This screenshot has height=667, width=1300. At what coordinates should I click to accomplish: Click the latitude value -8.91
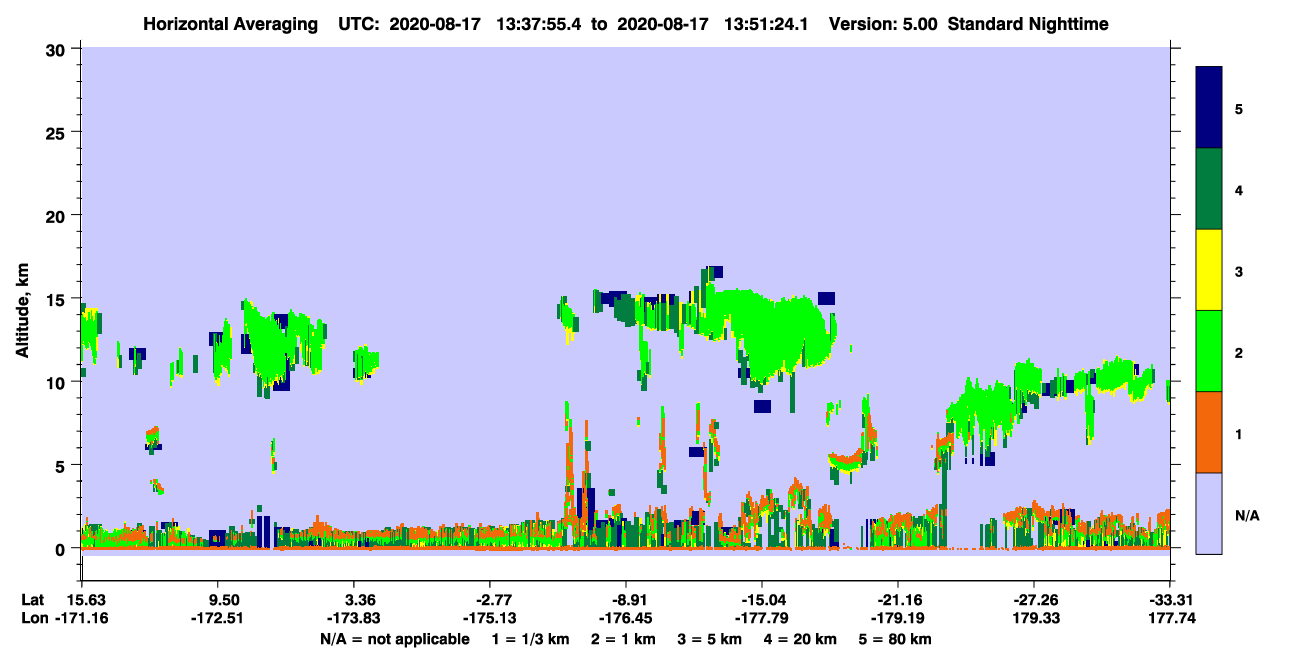(x=625, y=600)
